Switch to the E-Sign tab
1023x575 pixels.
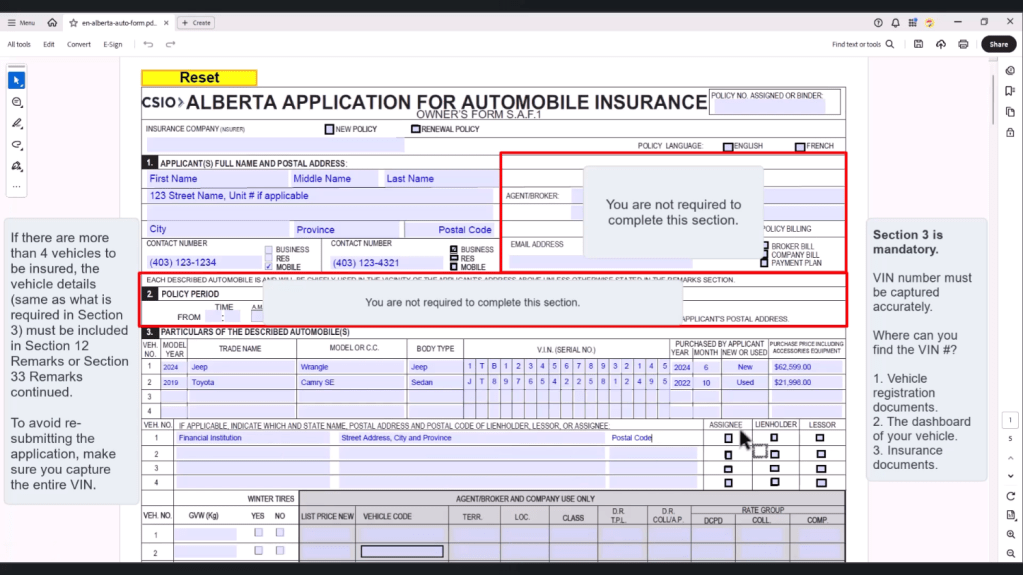tap(112, 44)
